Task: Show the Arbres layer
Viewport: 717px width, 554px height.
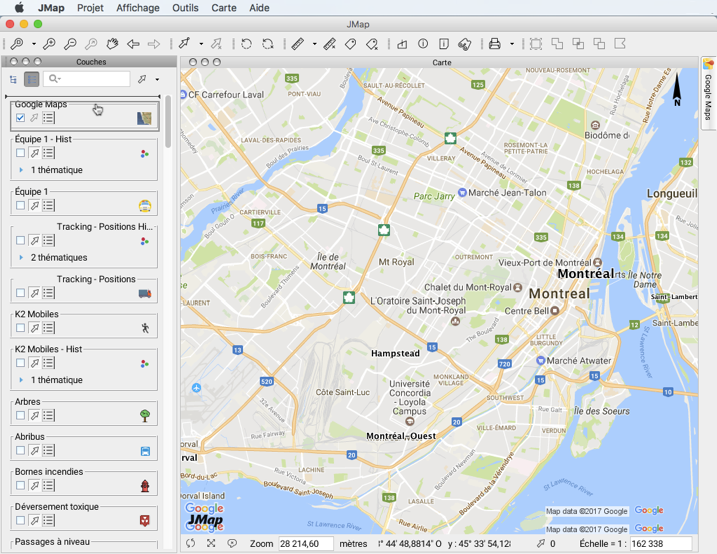Action: [x=20, y=416]
